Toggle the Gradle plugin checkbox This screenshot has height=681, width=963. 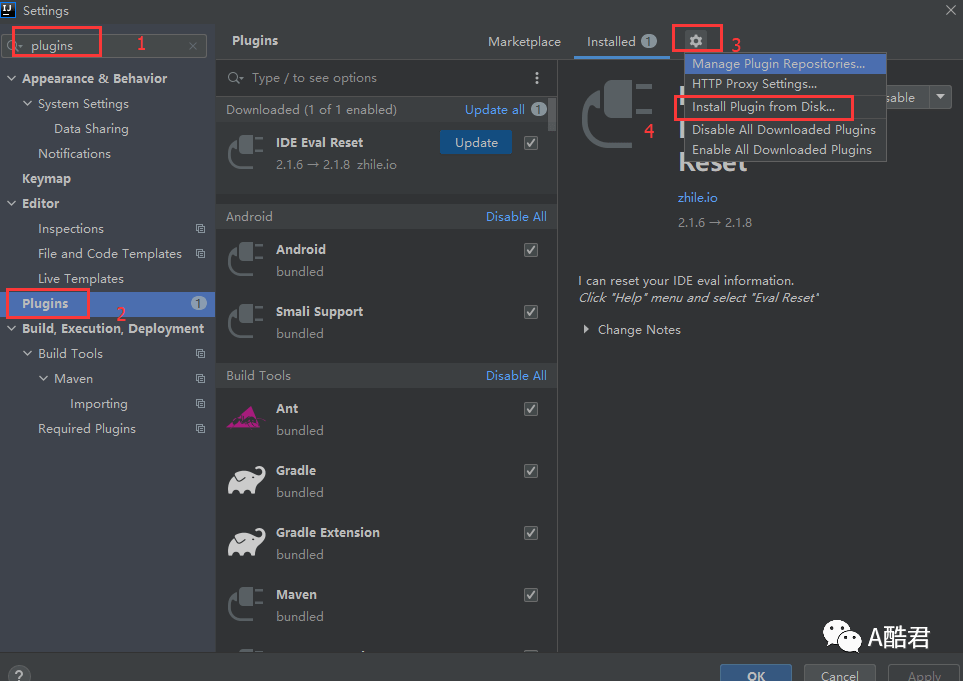tap(531, 471)
